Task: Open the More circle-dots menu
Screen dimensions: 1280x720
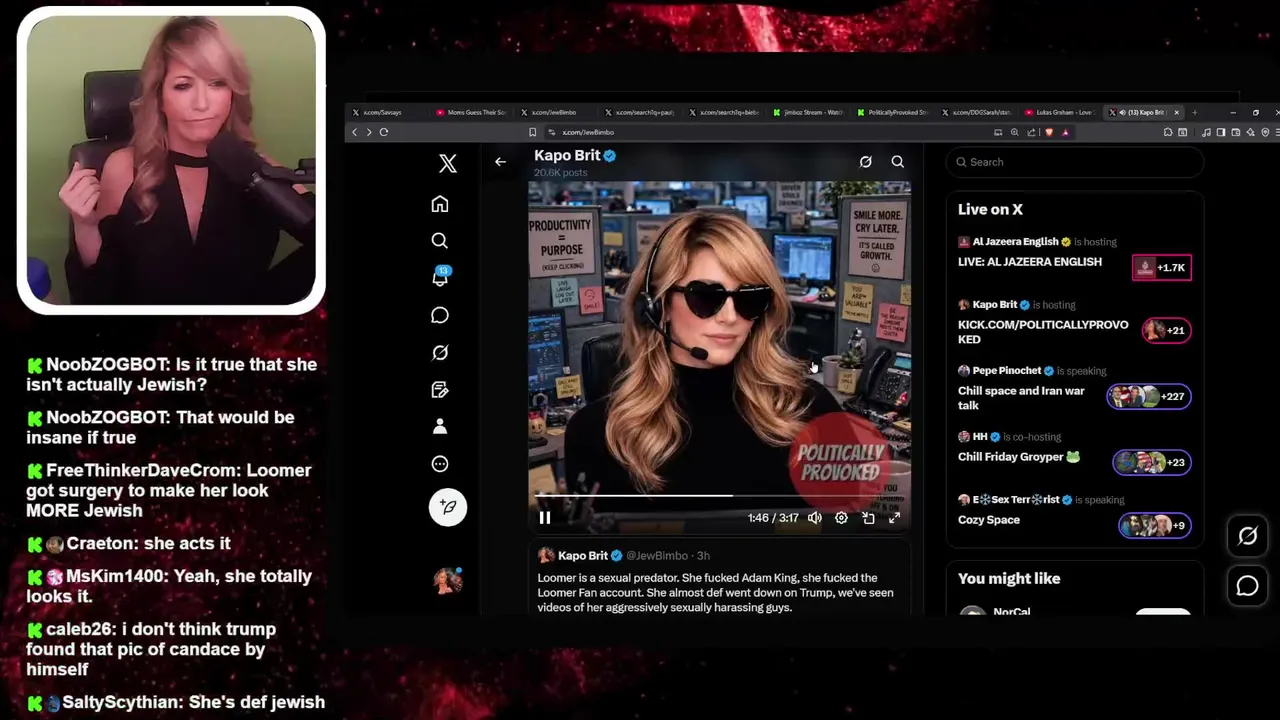Action: (x=440, y=464)
